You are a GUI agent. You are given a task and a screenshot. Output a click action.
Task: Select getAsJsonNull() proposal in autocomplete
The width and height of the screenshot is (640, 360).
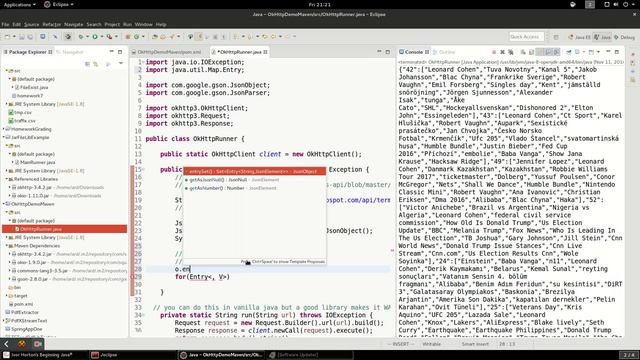tap(255, 180)
